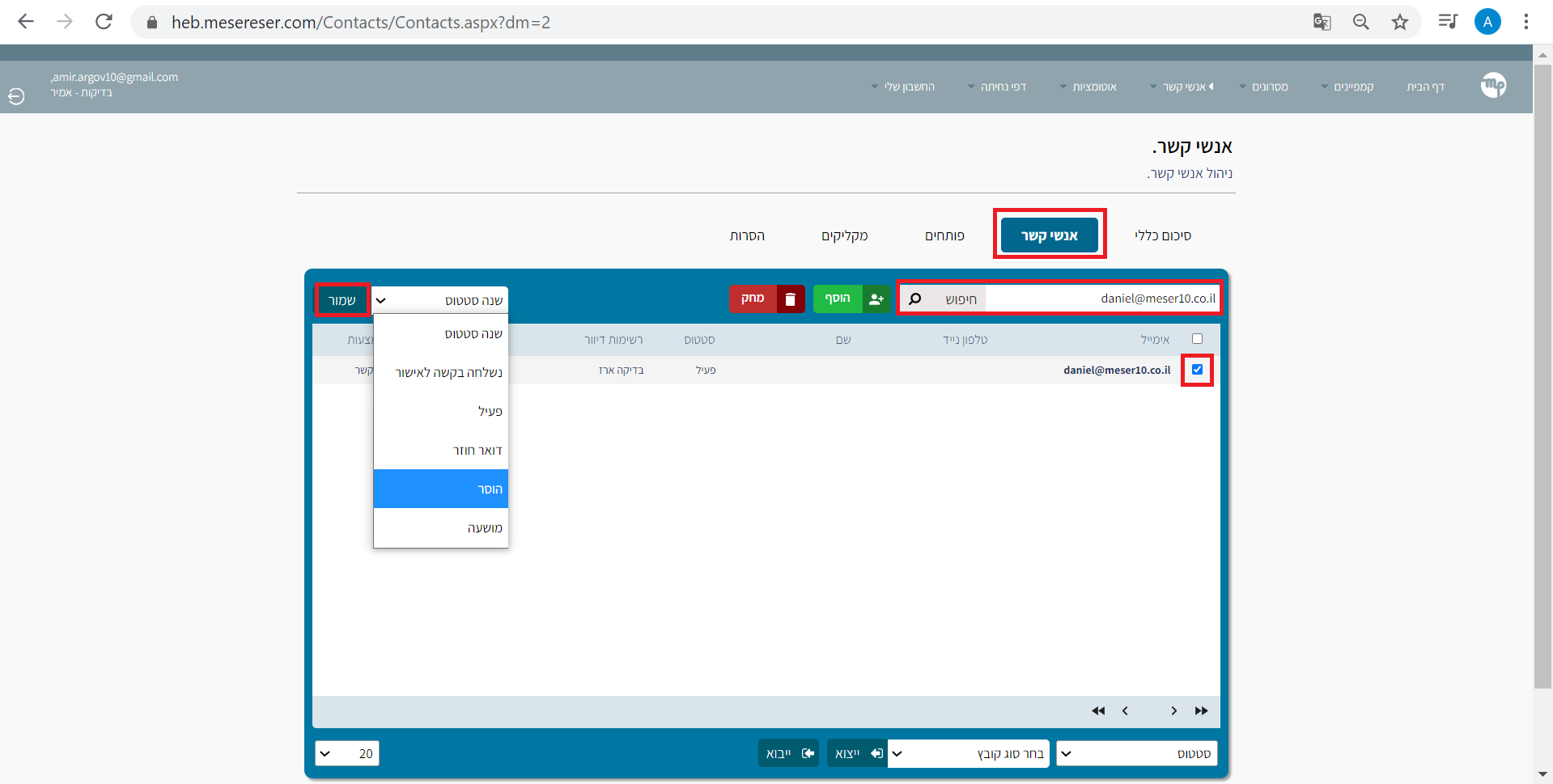Open the מקליקים tab
Image resolution: width=1553 pixels, height=784 pixels.
pyautogui.click(x=844, y=235)
